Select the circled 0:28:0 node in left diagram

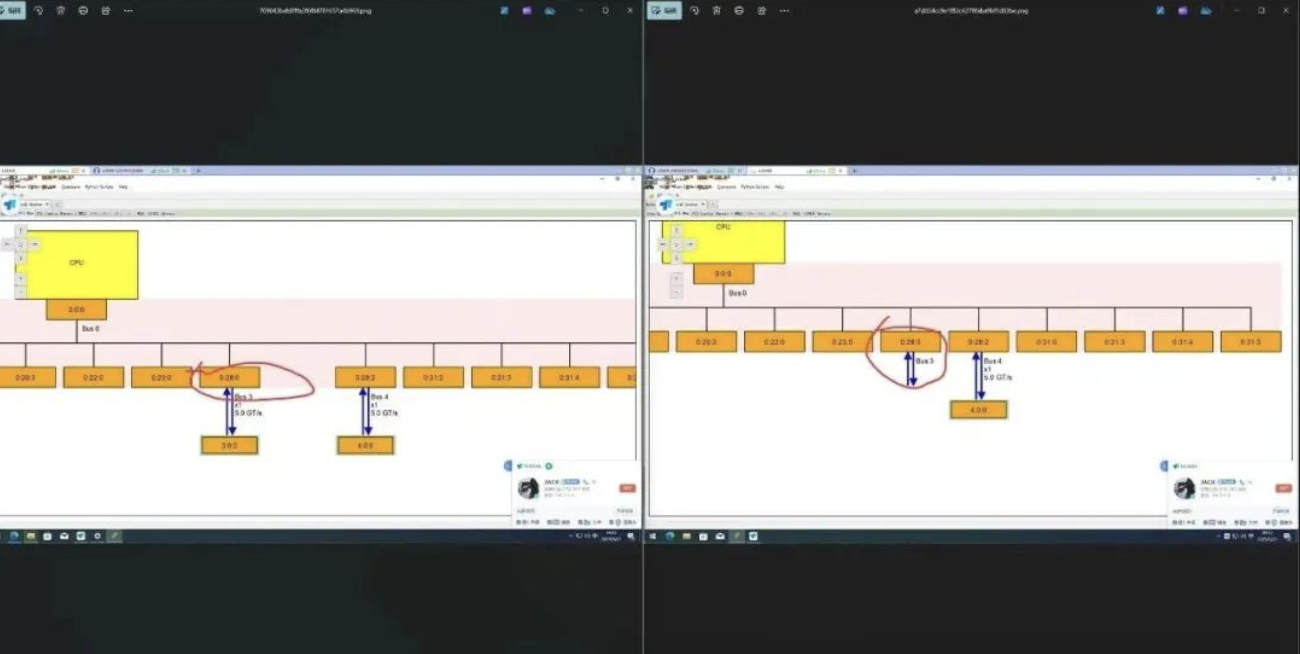click(x=229, y=377)
